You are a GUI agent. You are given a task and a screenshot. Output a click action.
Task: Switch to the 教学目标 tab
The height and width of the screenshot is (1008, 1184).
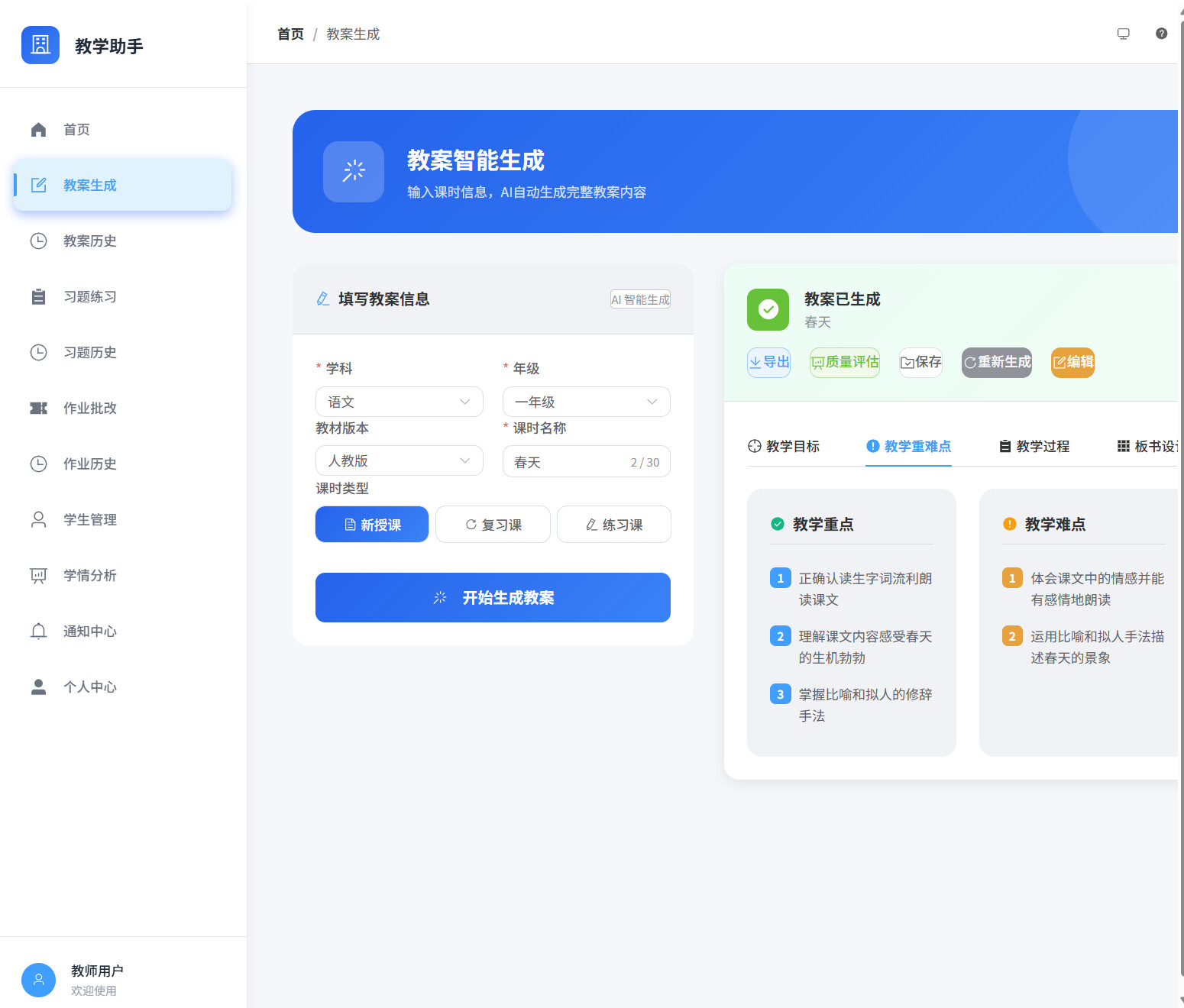point(784,447)
